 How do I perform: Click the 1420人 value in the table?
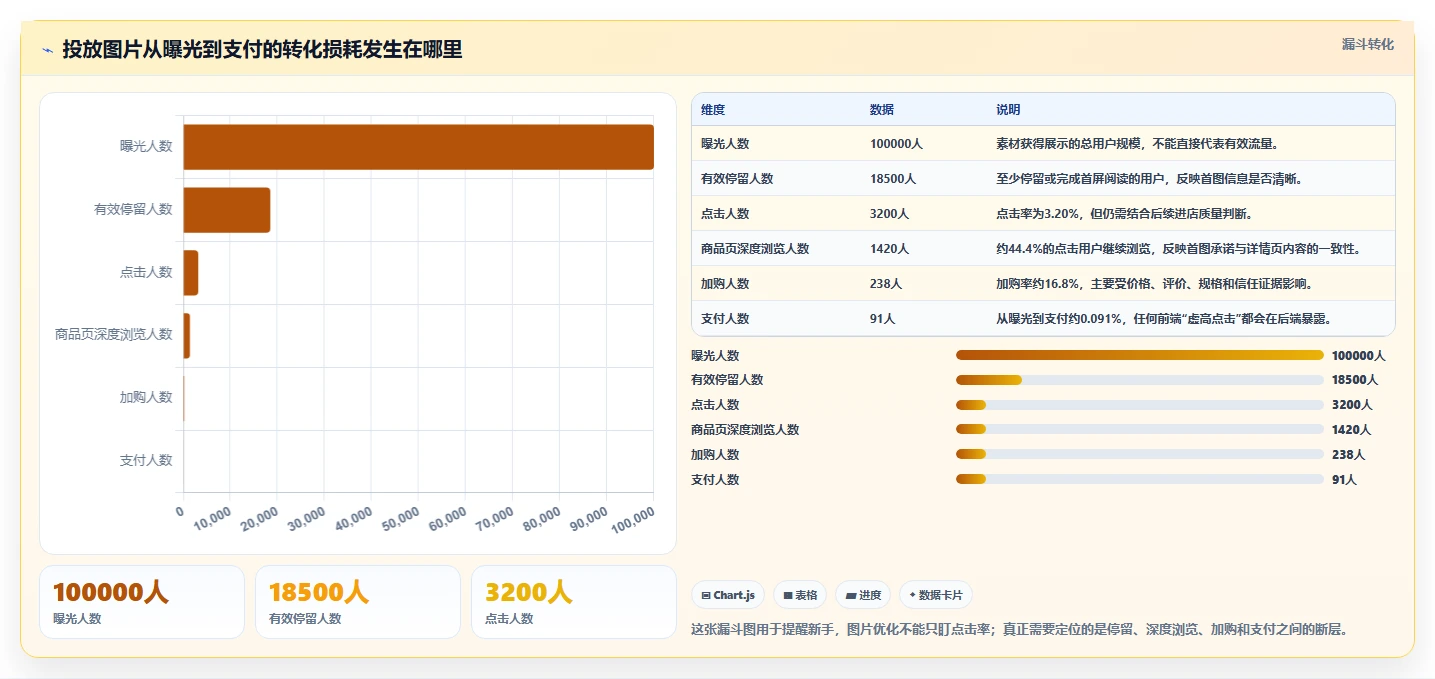pyautogui.click(x=890, y=249)
